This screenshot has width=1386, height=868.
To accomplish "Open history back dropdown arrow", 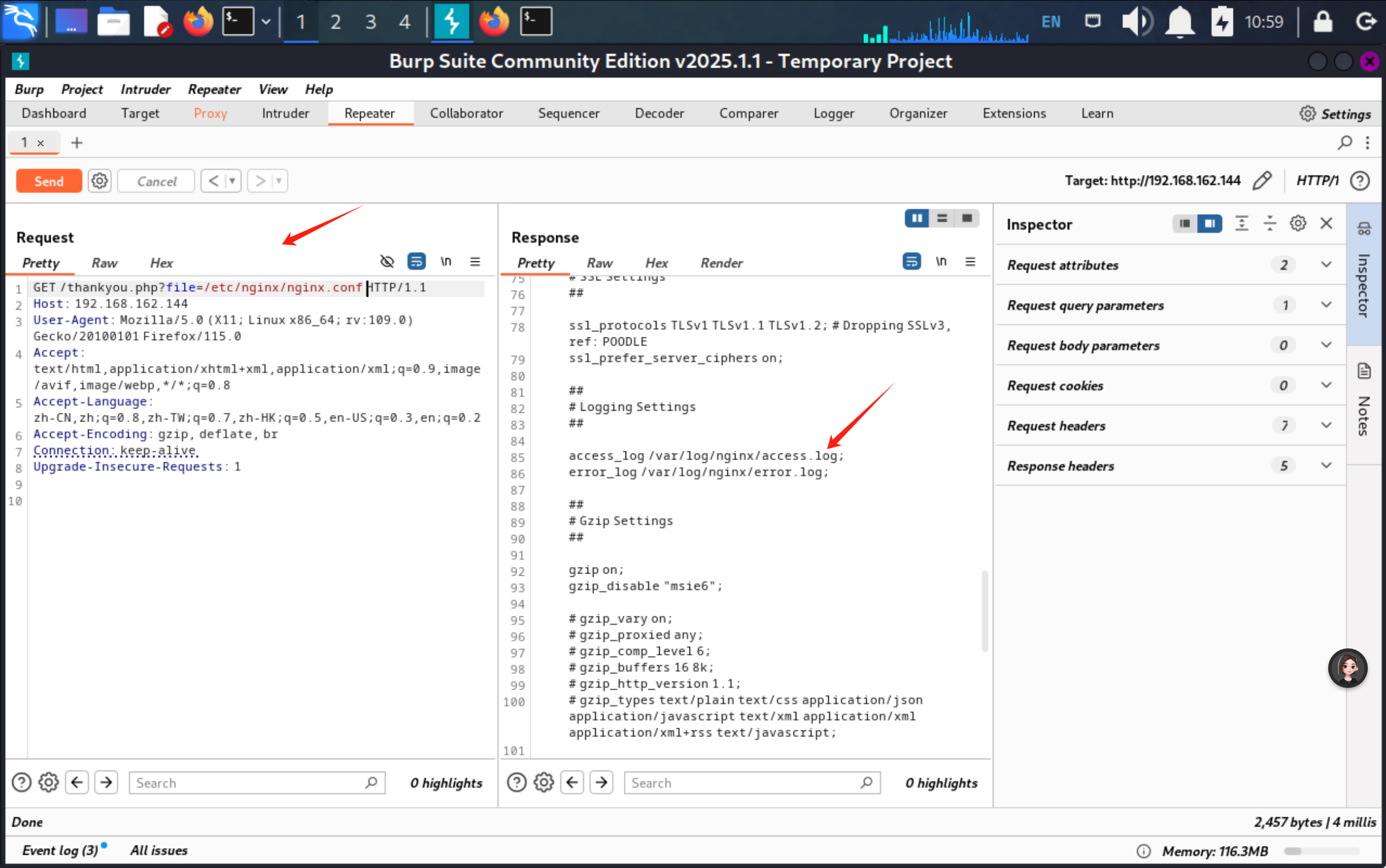I will pos(232,182).
